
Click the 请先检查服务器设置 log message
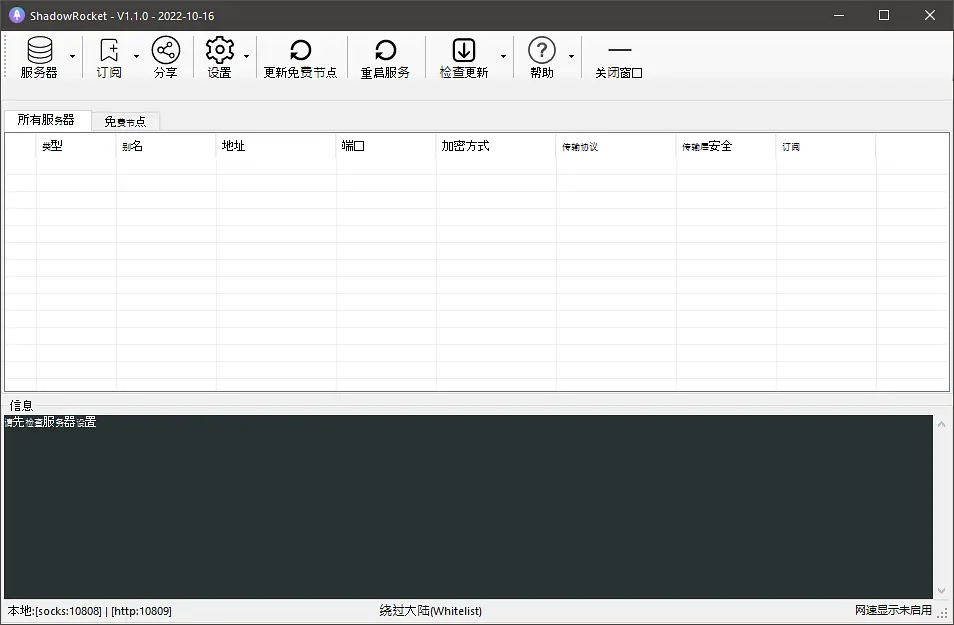[50, 422]
